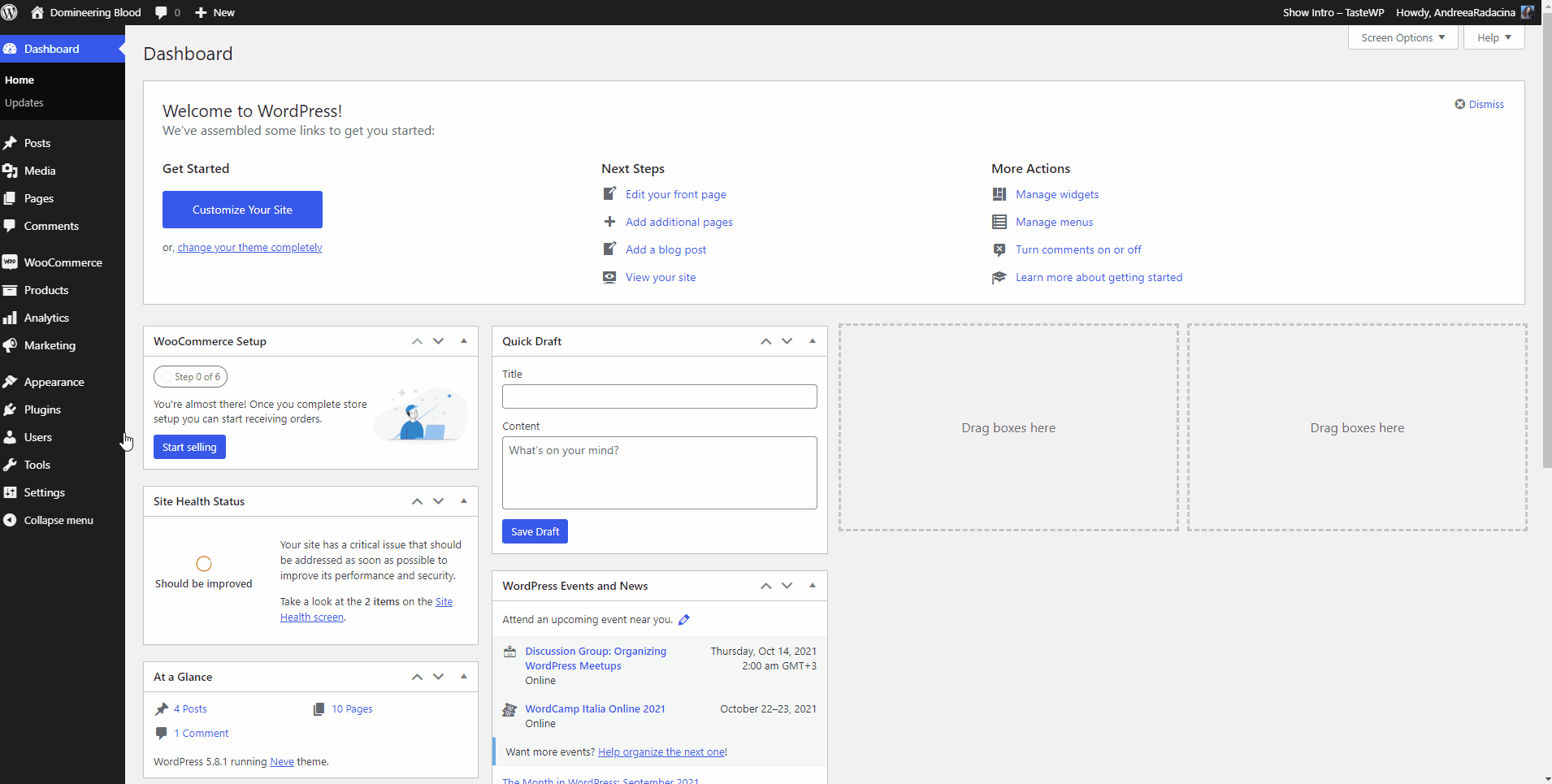This screenshot has height=784, width=1552.
Task: Click the Manage widgets icon
Action: coord(999,194)
